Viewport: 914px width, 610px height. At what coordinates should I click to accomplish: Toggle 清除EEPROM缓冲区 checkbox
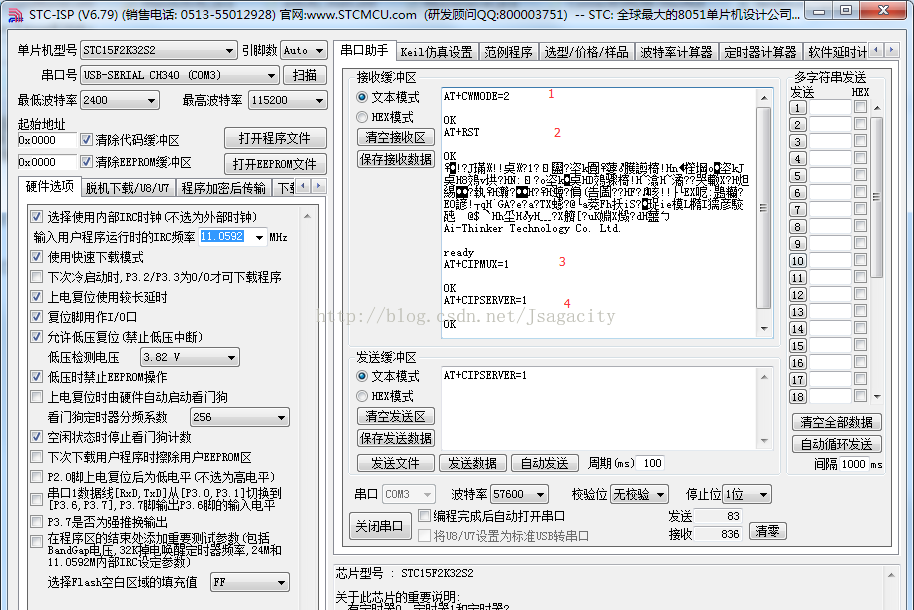point(86,162)
